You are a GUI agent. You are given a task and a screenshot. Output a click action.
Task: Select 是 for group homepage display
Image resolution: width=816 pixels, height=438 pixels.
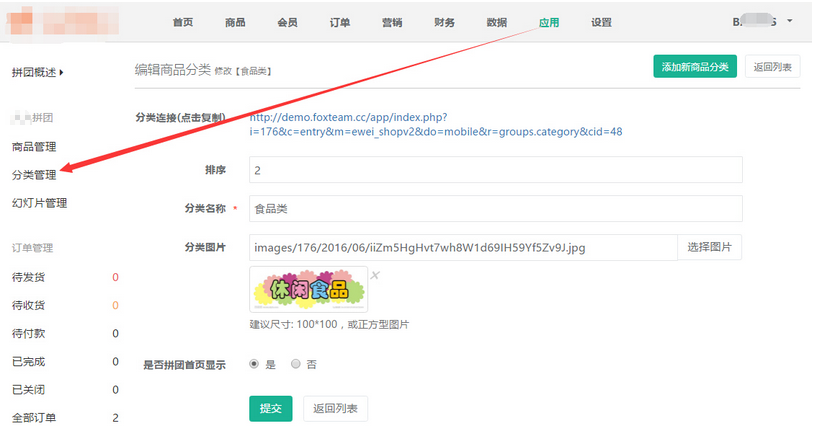pos(254,365)
